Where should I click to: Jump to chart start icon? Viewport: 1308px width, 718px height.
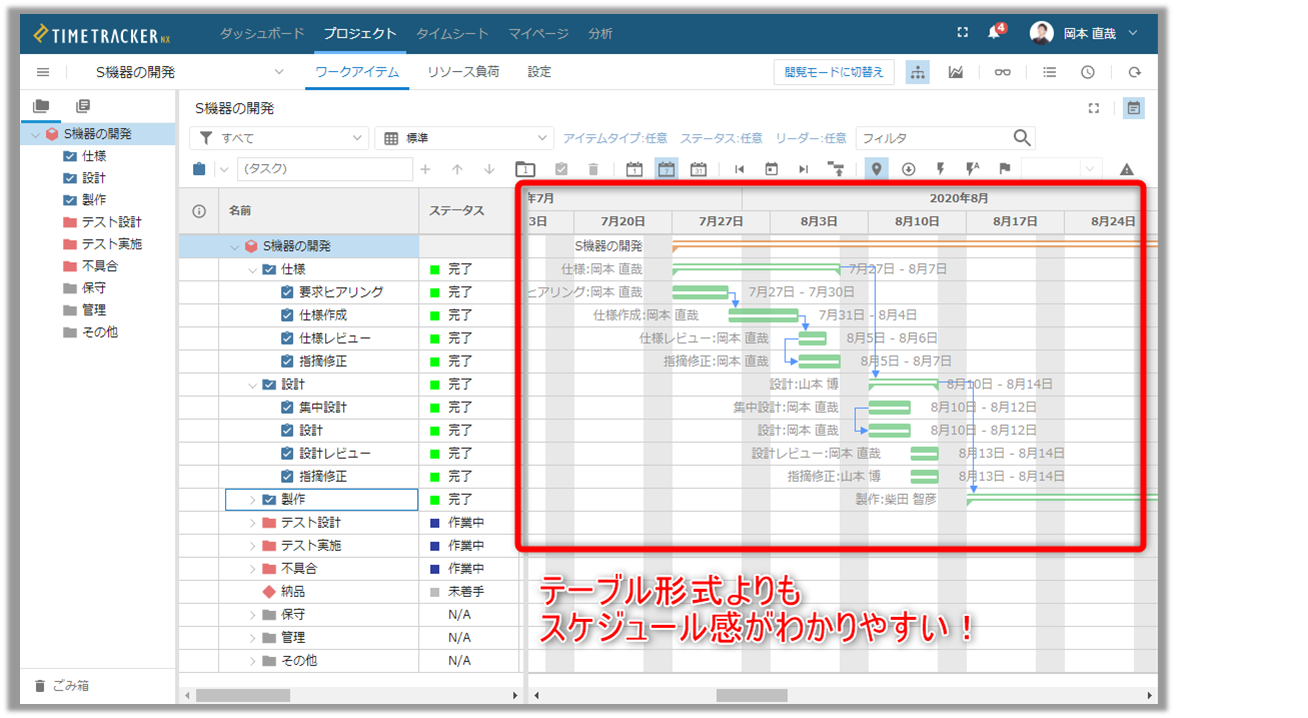(x=739, y=169)
